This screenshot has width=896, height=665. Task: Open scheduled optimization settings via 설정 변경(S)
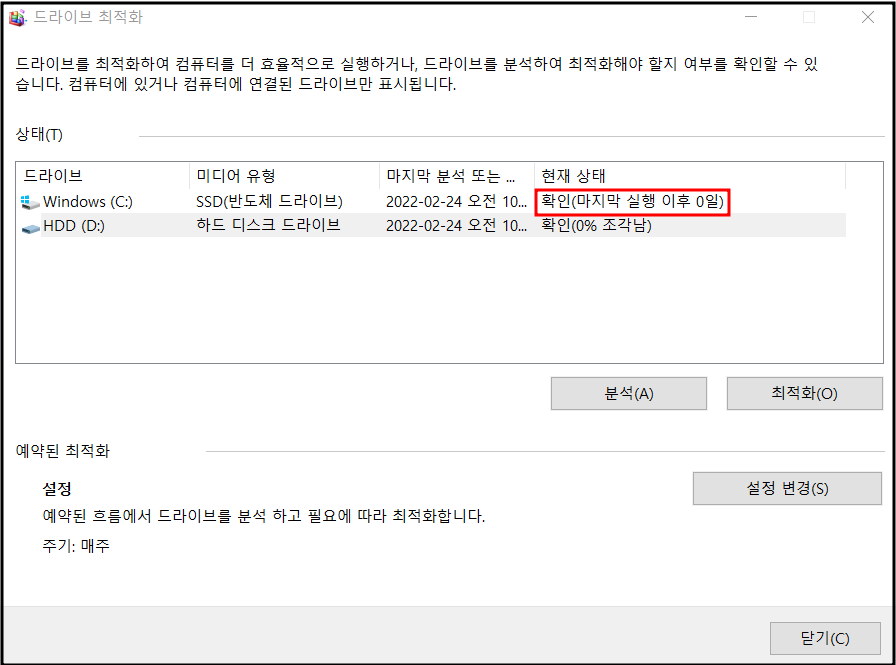(787, 488)
